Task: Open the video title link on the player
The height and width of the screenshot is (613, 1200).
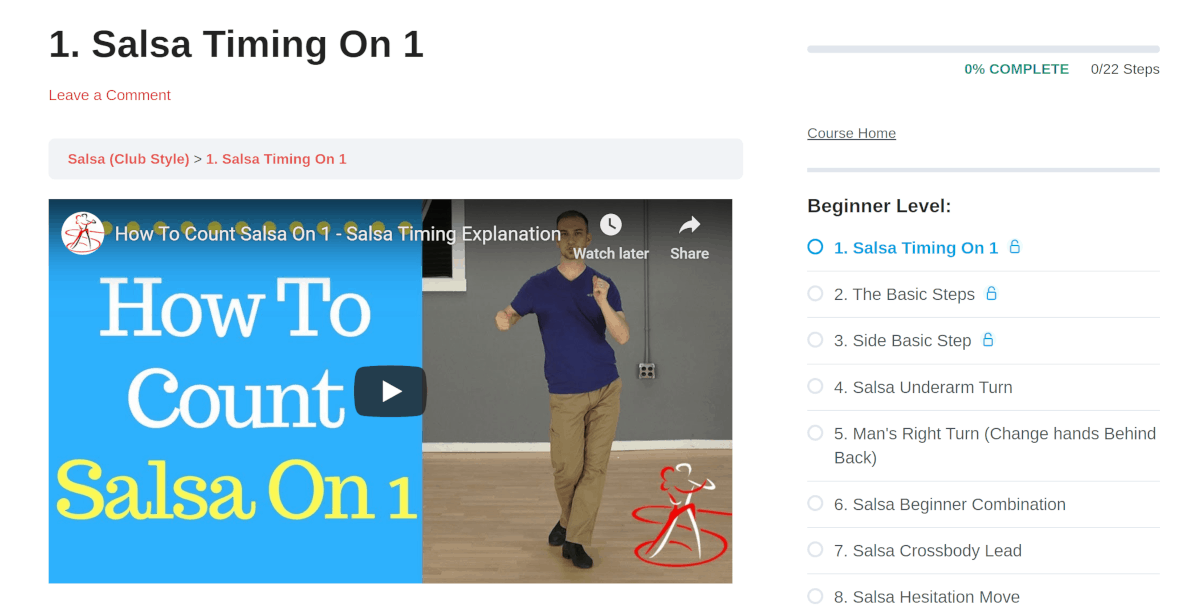Action: point(338,234)
